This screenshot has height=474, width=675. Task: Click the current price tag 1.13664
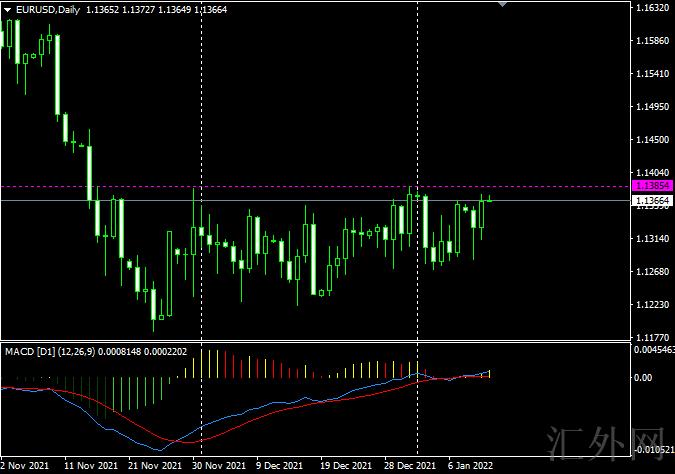click(x=652, y=201)
